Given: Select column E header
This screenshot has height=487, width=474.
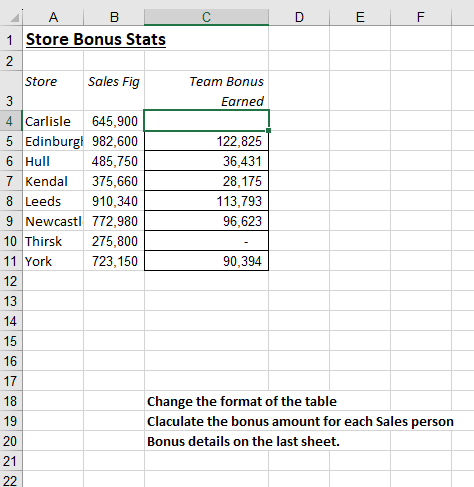Looking at the screenshot, I should [360, 17].
